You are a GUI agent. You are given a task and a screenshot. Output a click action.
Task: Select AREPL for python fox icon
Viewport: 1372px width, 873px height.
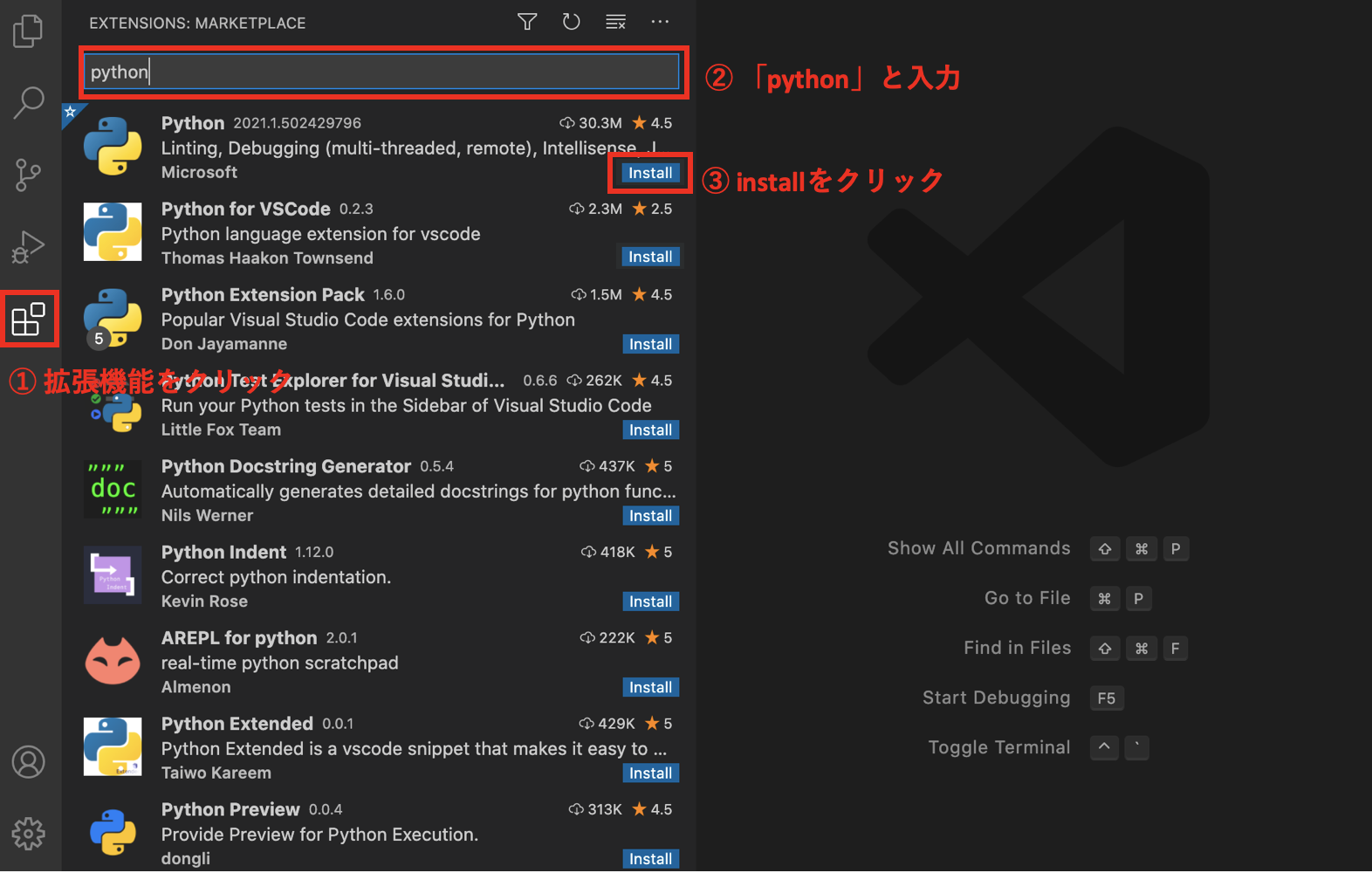tap(113, 661)
